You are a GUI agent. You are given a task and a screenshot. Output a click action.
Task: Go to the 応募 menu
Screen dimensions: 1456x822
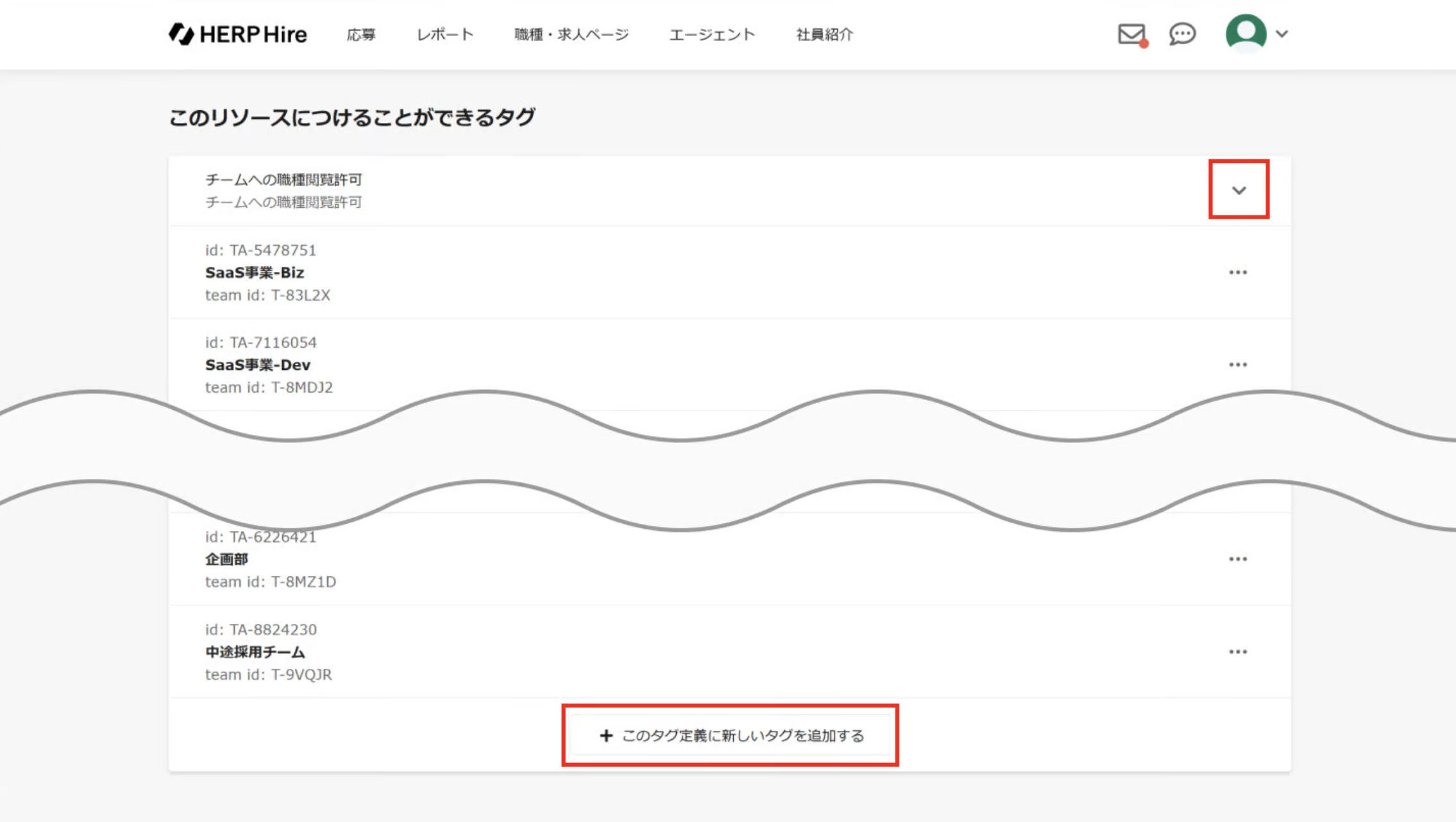click(x=361, y=35)
